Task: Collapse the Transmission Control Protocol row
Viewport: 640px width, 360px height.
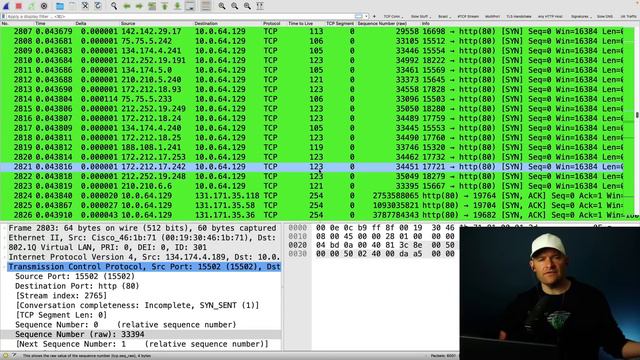Action: (x=141, y=267)
